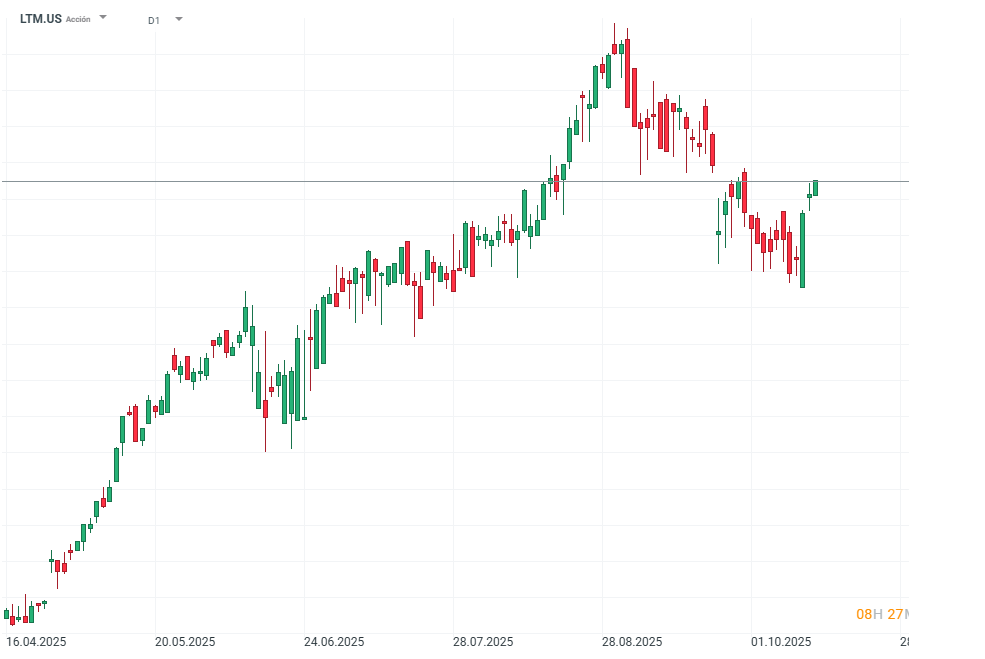Image resolution: width=985 pixels, height=659 pixels.
Task: Click the rightmost green candle on the chart
Action: coord(816,188)
